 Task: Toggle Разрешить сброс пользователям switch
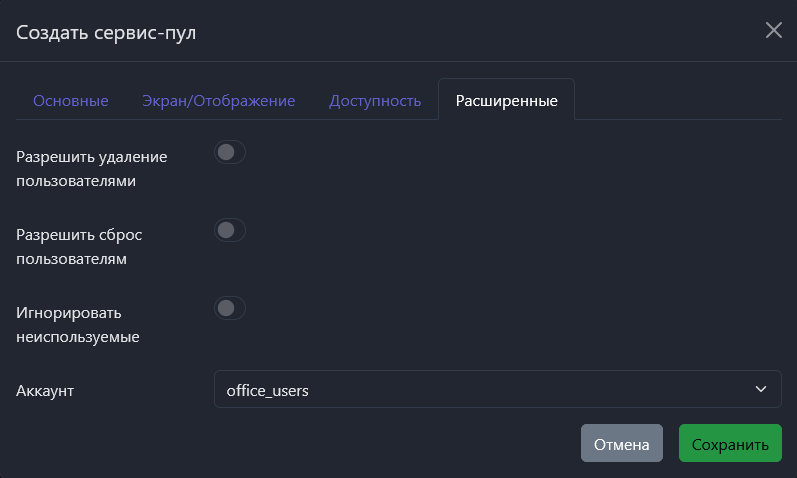pyautogui.click(x=230, y=230)
